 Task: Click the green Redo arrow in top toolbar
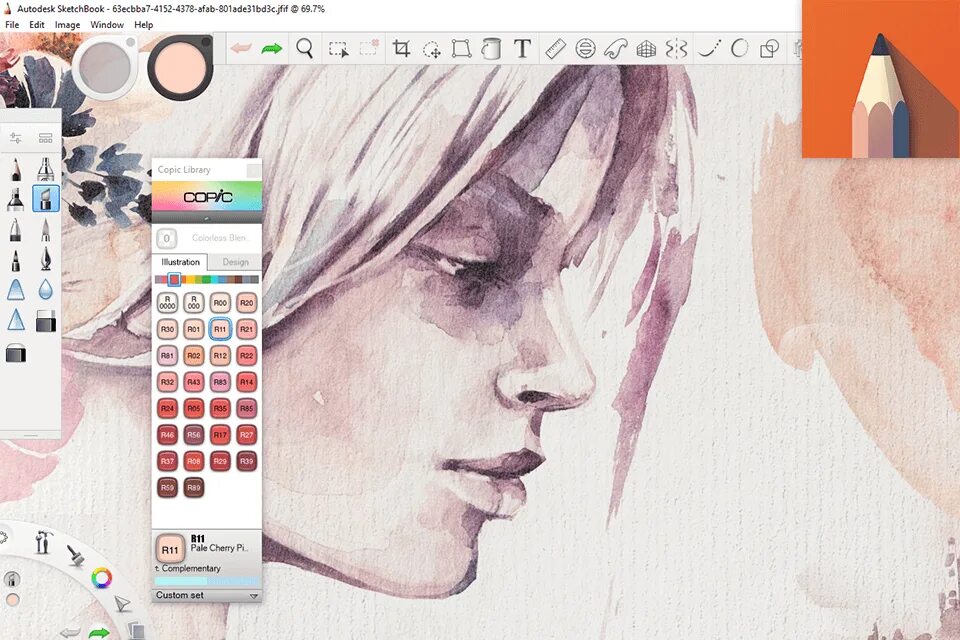(272, 48)
